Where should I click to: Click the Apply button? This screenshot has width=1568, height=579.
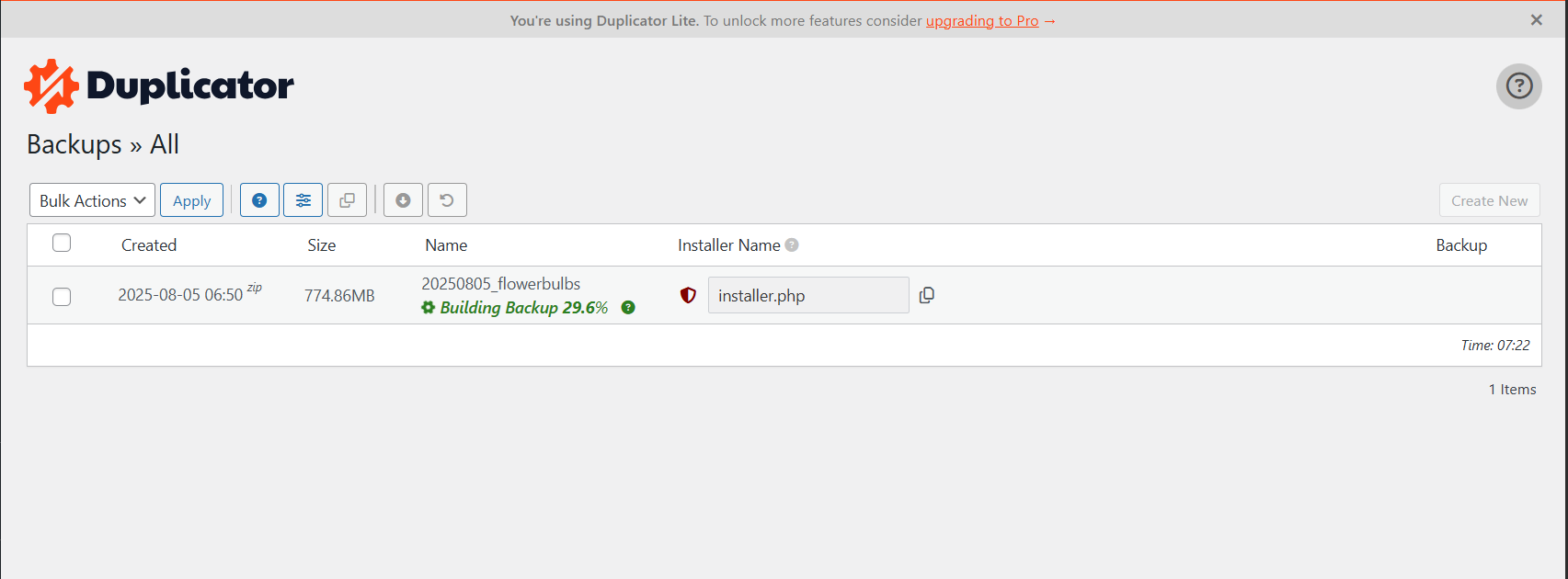click(191, 200)
